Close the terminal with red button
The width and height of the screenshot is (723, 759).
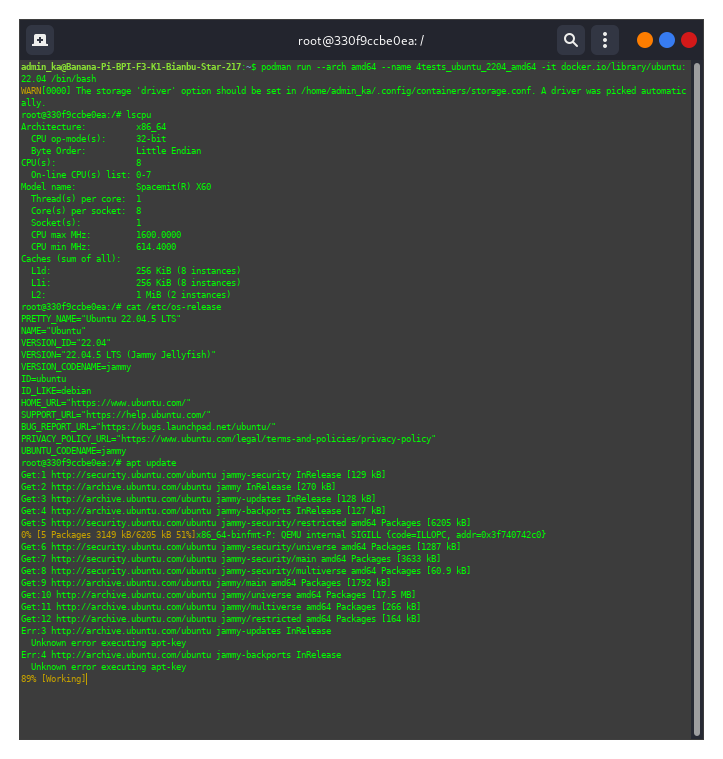coord(689,40)
